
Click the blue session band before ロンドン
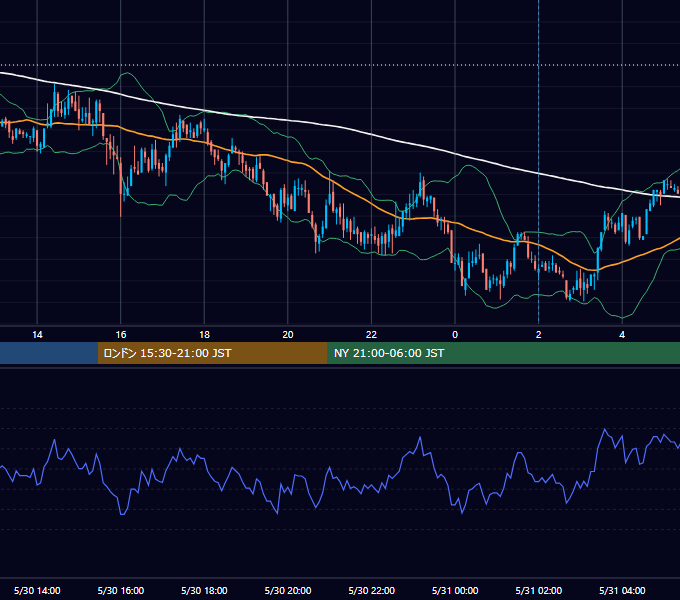(x=49, y=353)
